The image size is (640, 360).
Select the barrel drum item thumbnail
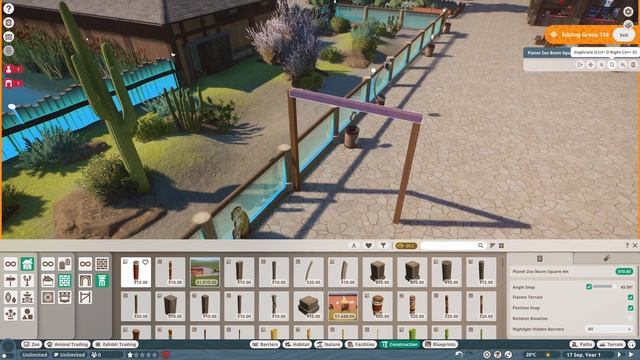pos(377,306)
